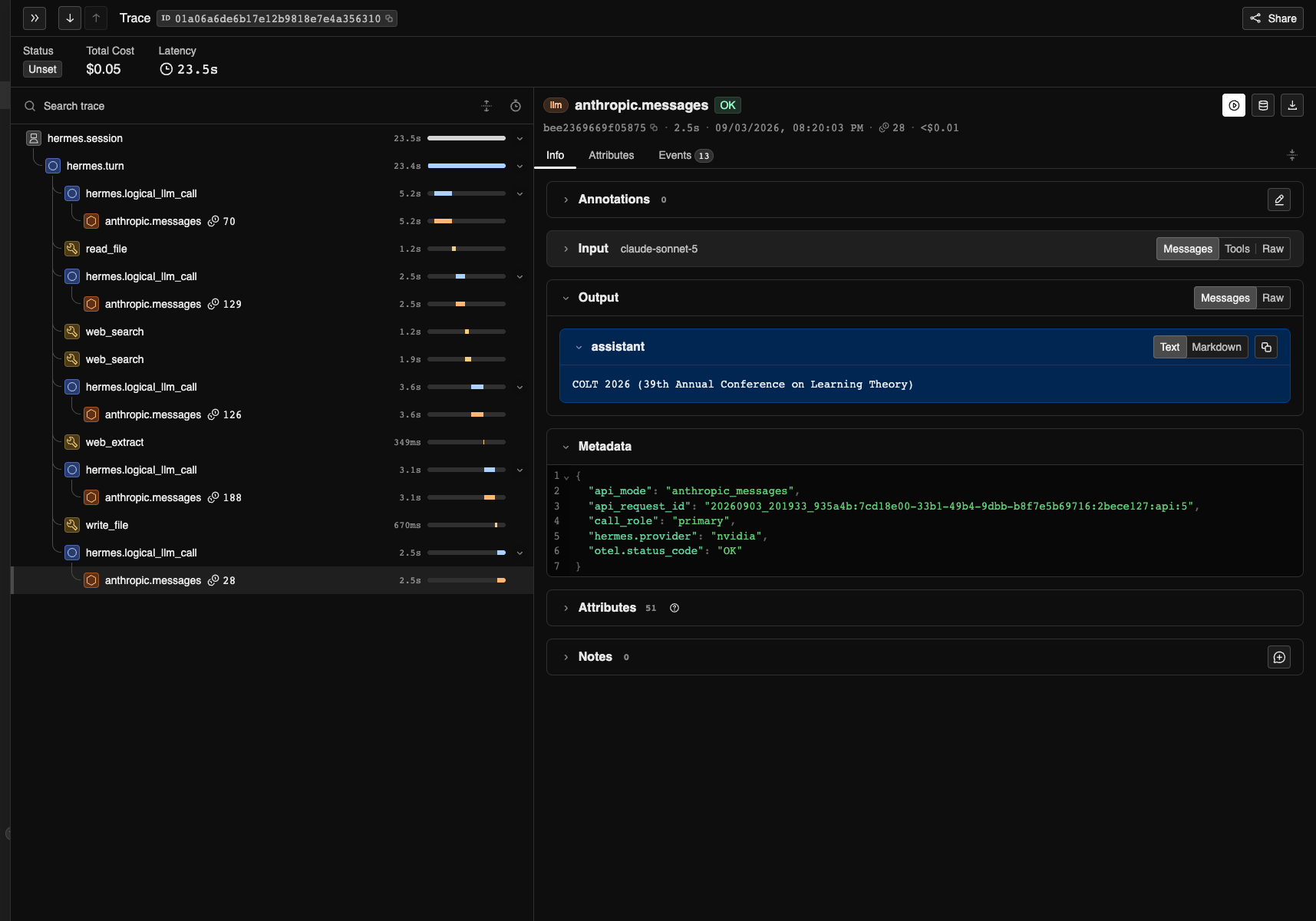Screen dimensions: 1316x921
Task: Collapse the 3.1s hermes.logical_llm_call chevron
Action: 519,470
